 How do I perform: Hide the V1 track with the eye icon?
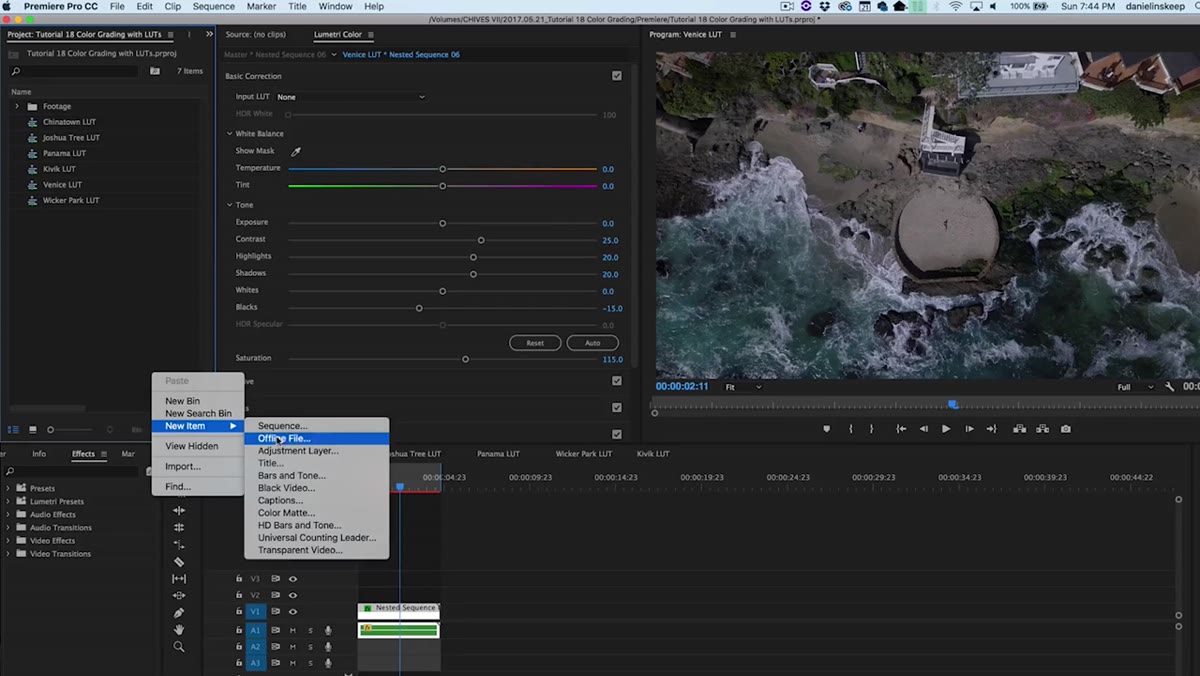pos(293,611)
